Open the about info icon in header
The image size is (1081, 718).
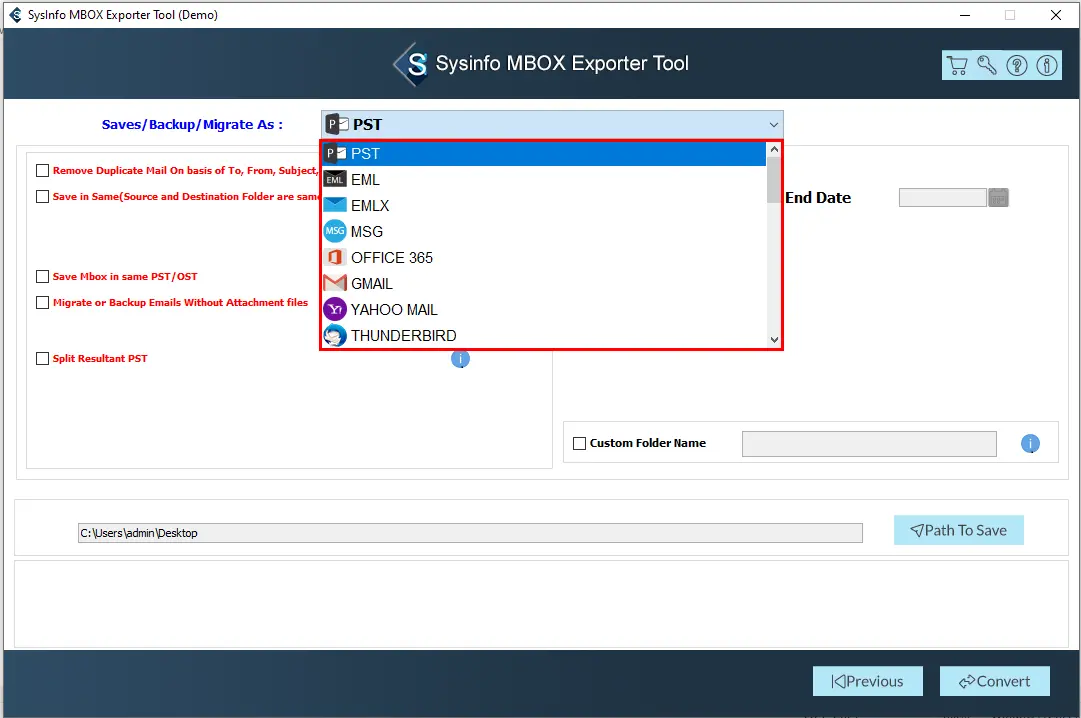1047,66
